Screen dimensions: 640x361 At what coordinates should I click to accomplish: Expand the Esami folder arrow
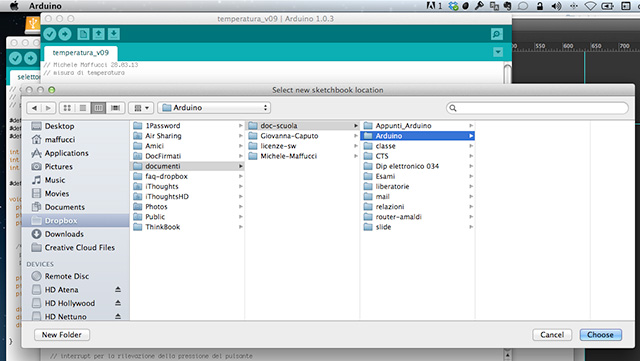point(471,176)
